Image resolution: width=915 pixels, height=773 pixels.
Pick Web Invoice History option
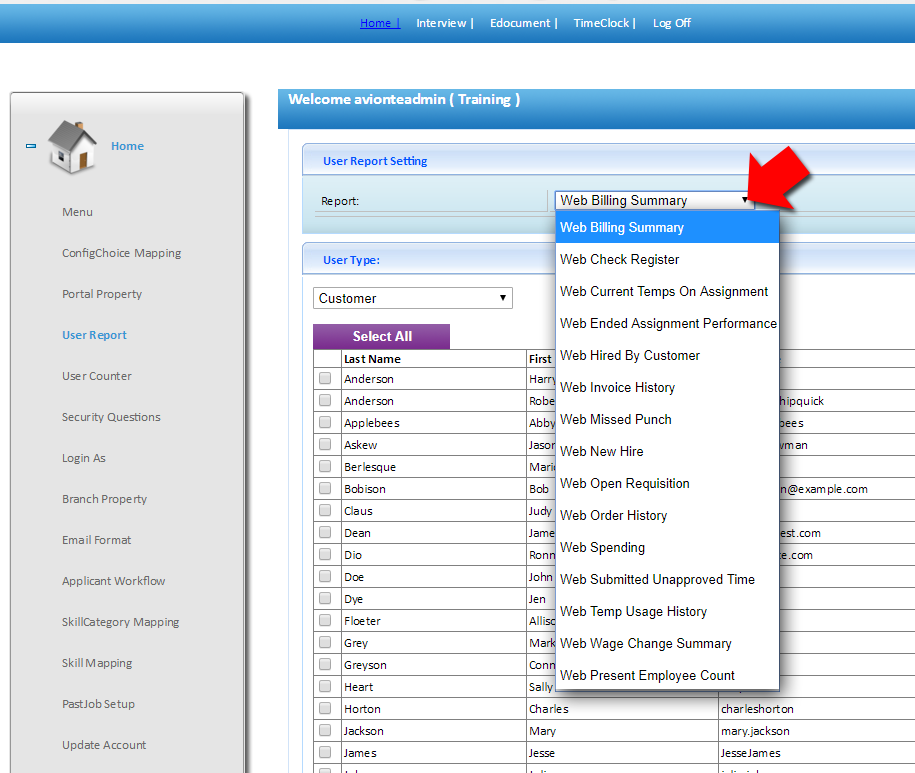click(x=667, y=387)
